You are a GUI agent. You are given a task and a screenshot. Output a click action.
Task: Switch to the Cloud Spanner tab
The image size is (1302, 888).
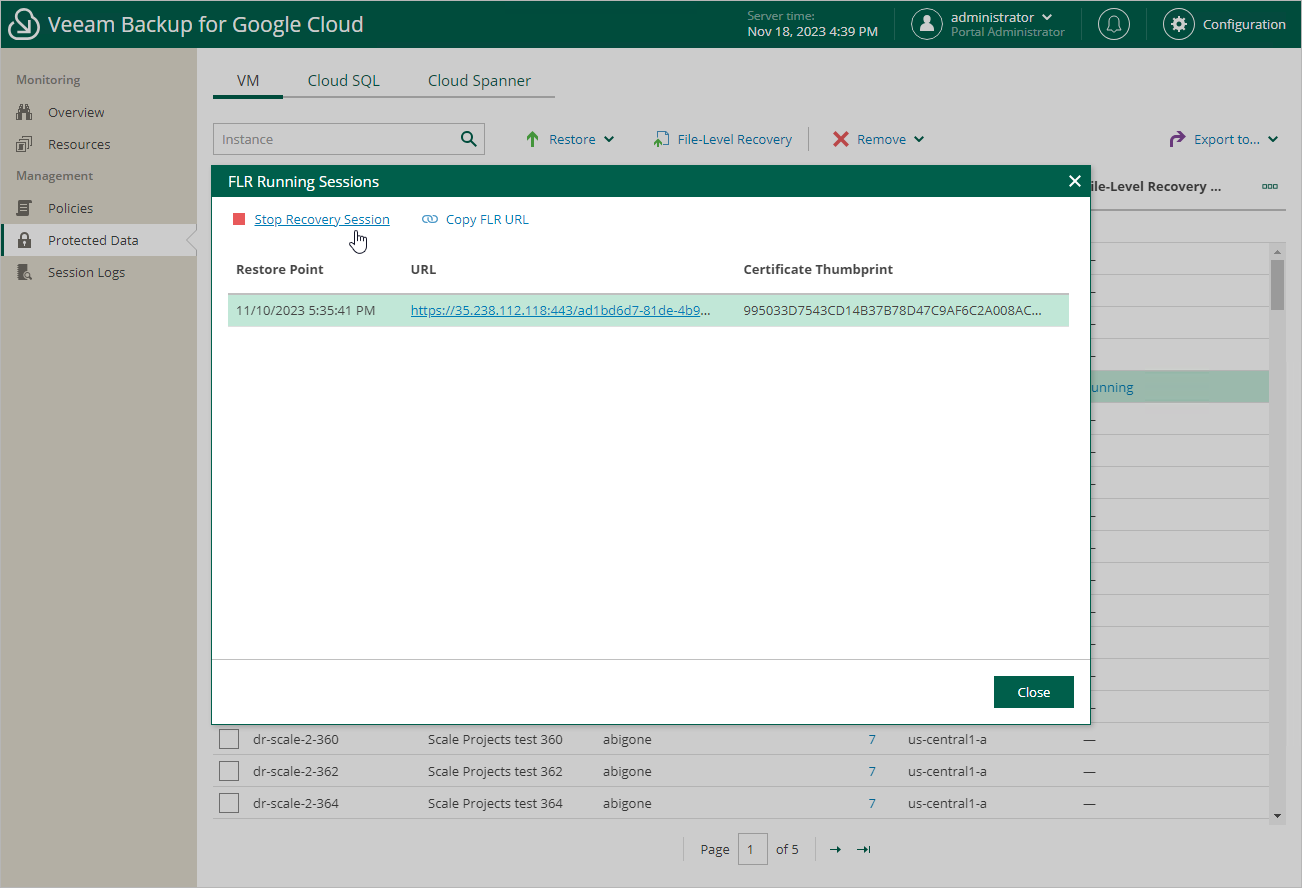[479, 81]
